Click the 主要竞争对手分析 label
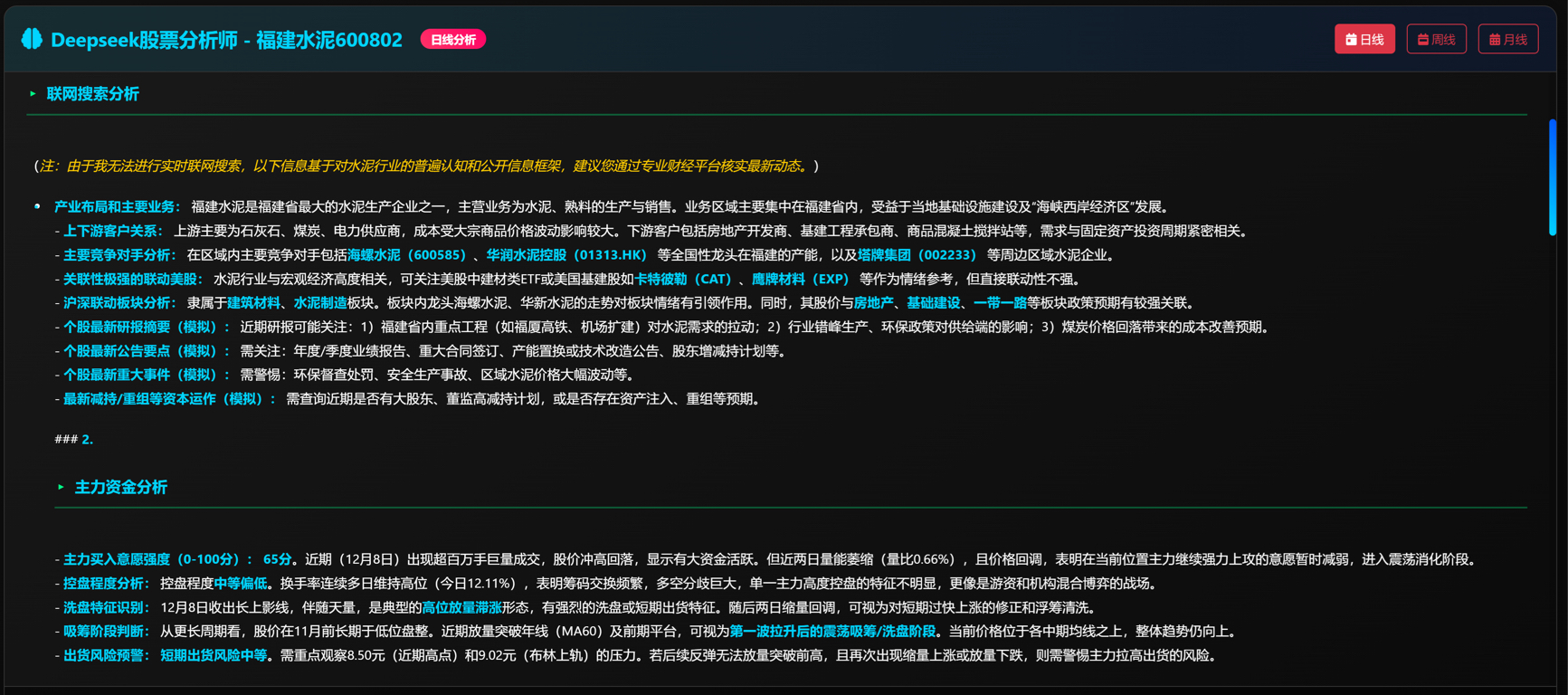The image size is (1568, 695). point(119,255)
